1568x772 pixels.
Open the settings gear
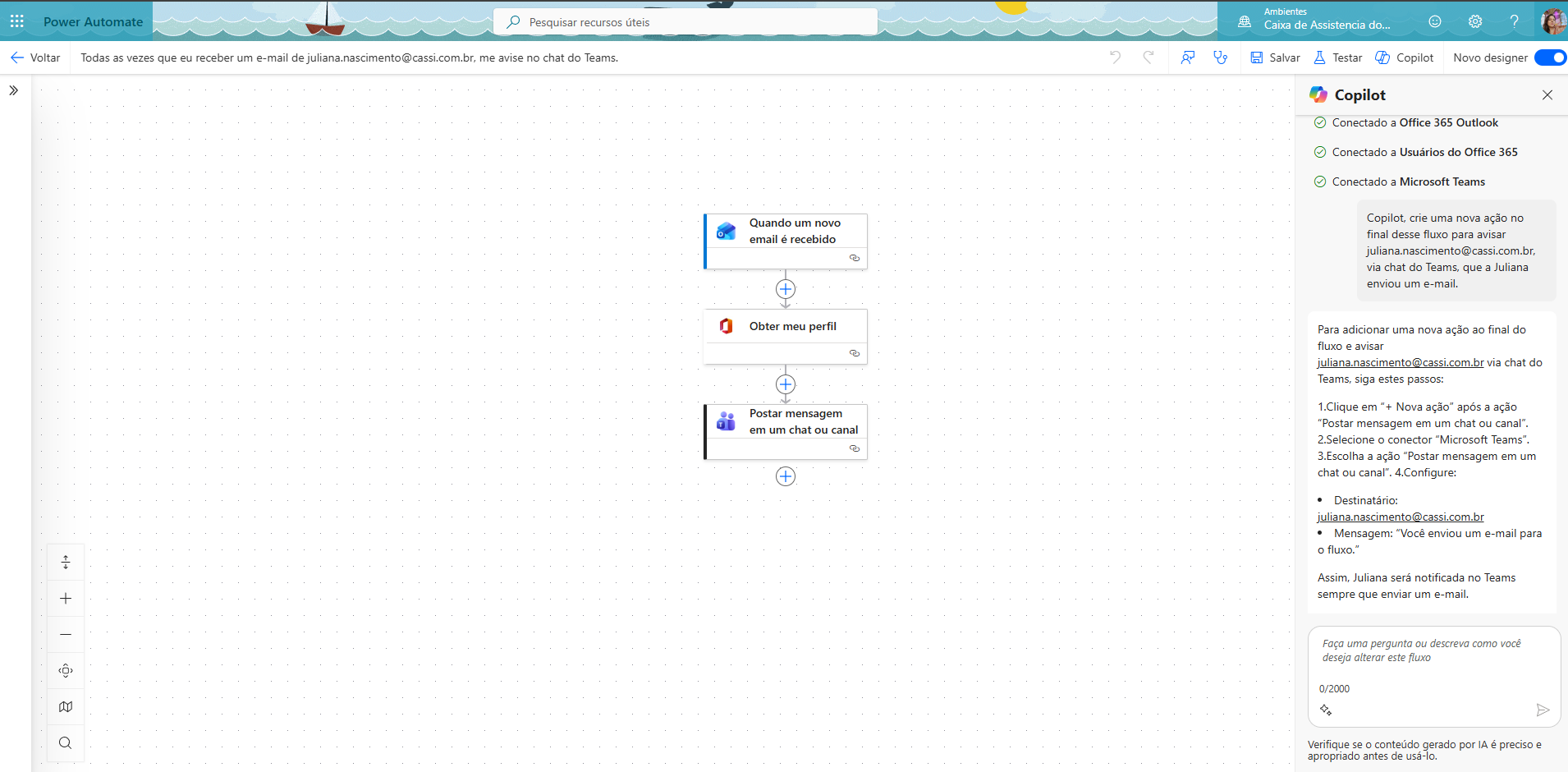tap(1475, 21)
